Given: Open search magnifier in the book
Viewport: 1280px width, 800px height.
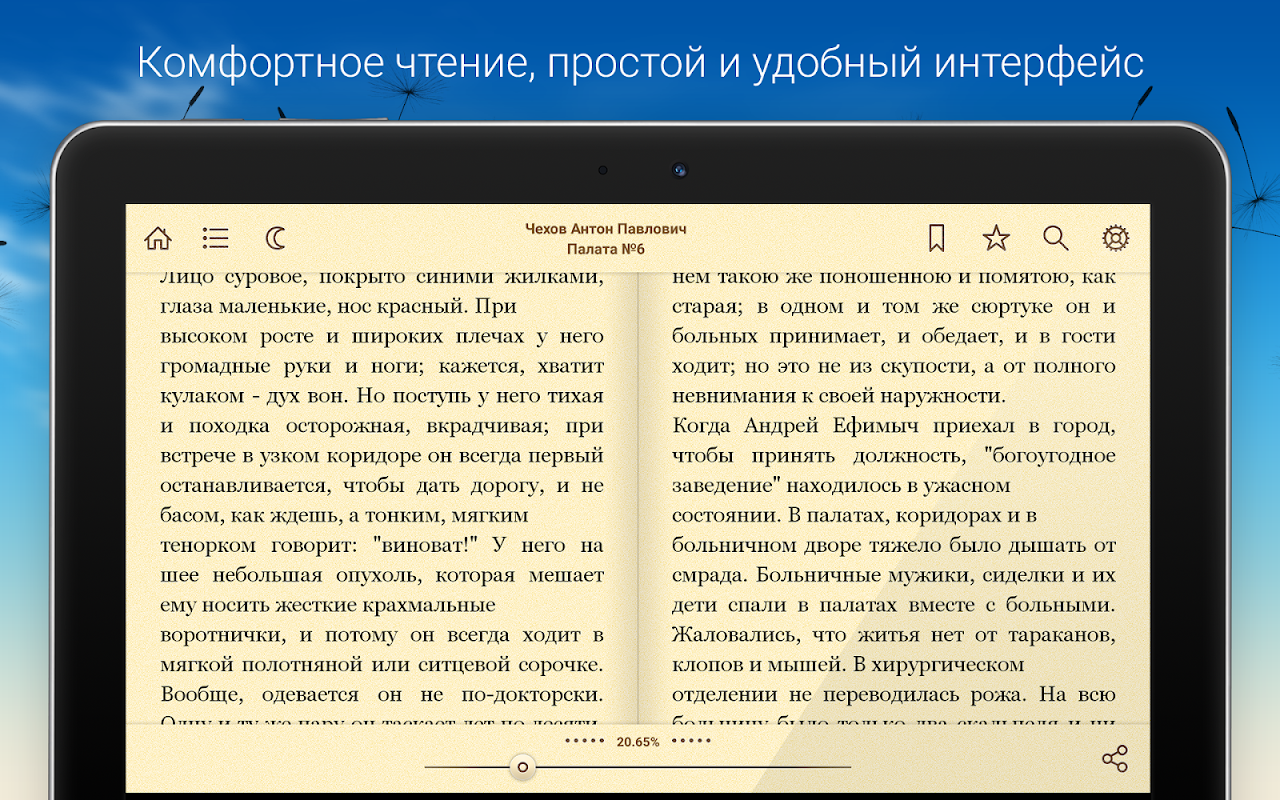Looking at the screenshot, I should 1056,238.
